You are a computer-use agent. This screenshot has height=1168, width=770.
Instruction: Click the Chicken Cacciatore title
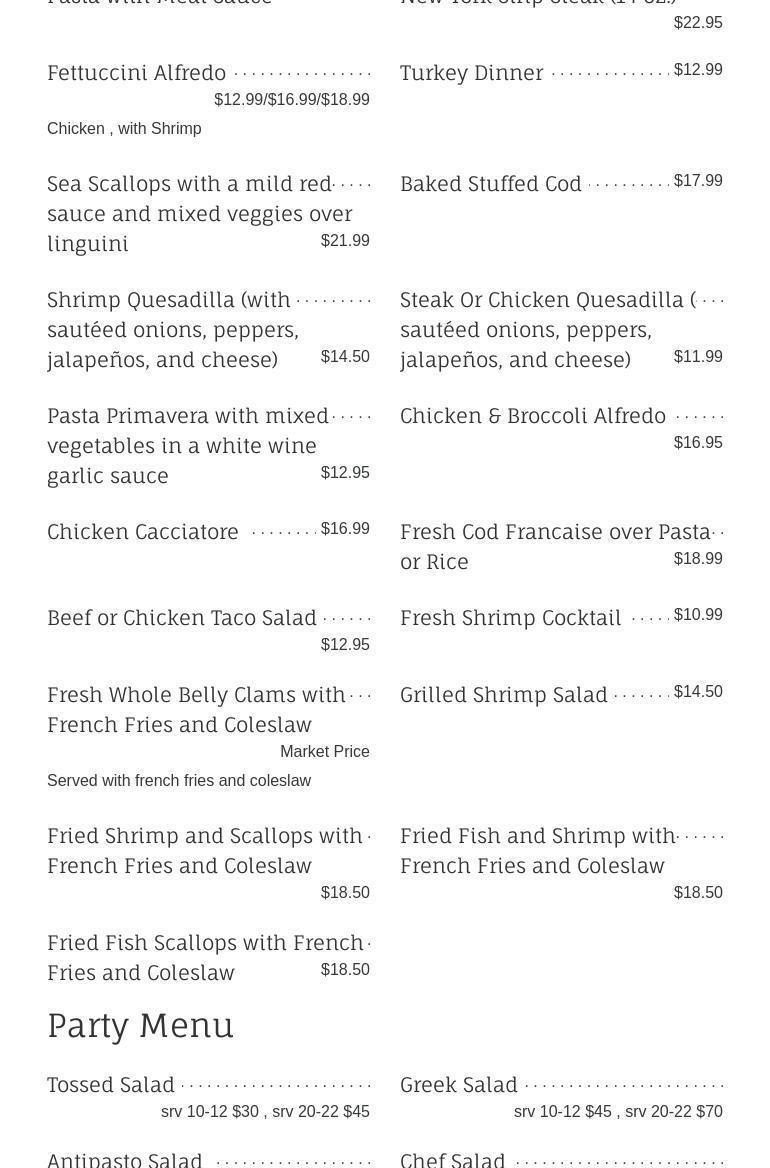pos(143,532)
